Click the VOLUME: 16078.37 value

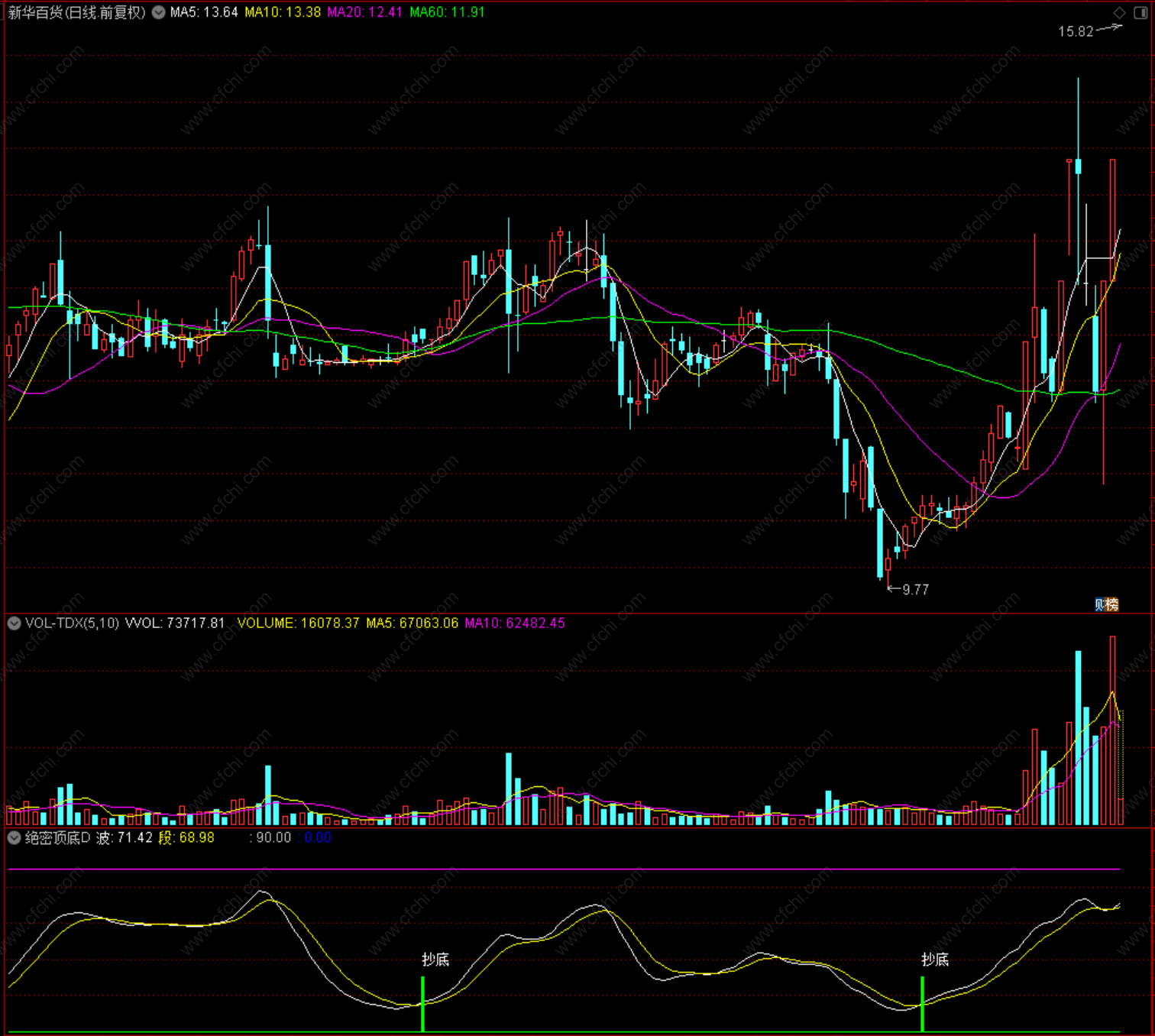click(298, 623)
